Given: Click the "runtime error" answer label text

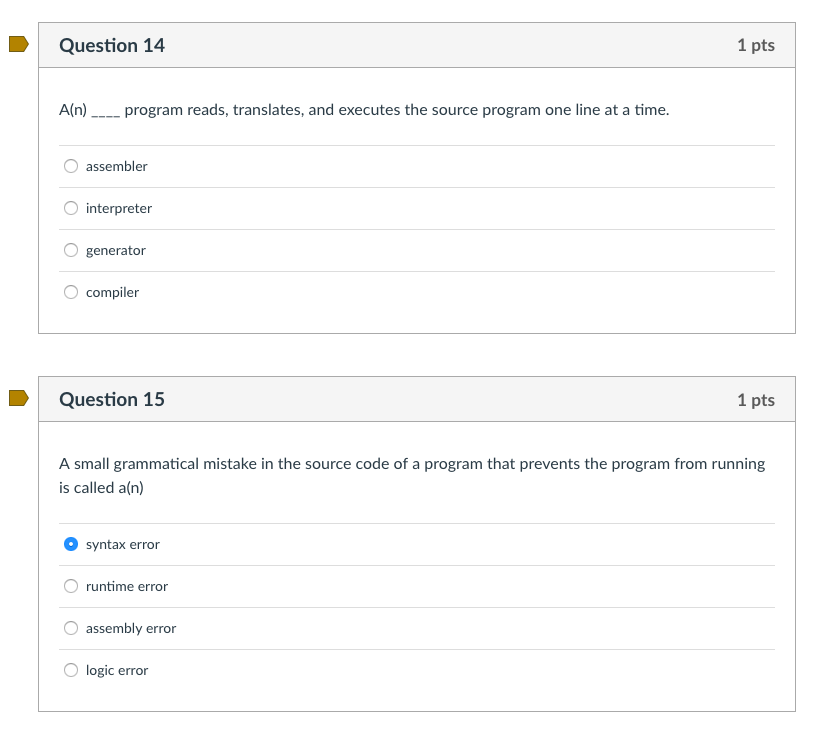Looking at the screenshot, I should [127, 586].
